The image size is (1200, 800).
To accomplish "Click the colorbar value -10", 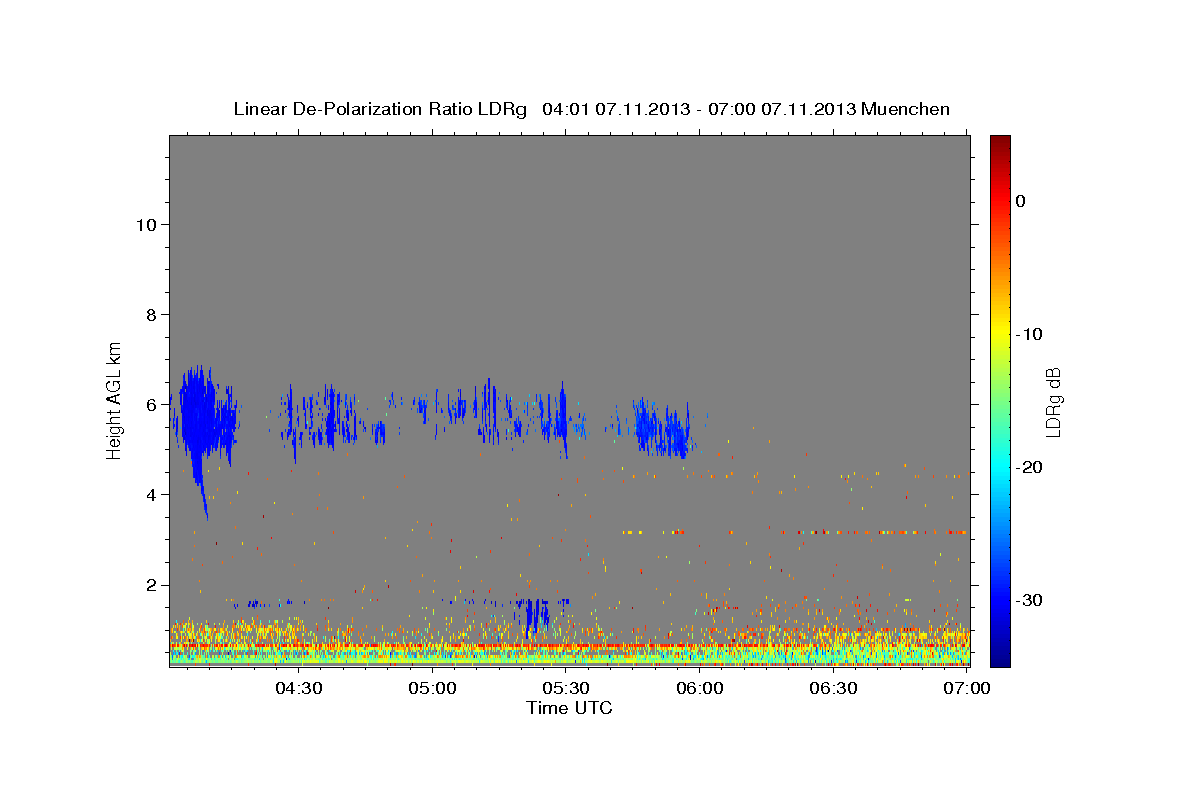I will pyautogui.click(x=1029, y=334).
